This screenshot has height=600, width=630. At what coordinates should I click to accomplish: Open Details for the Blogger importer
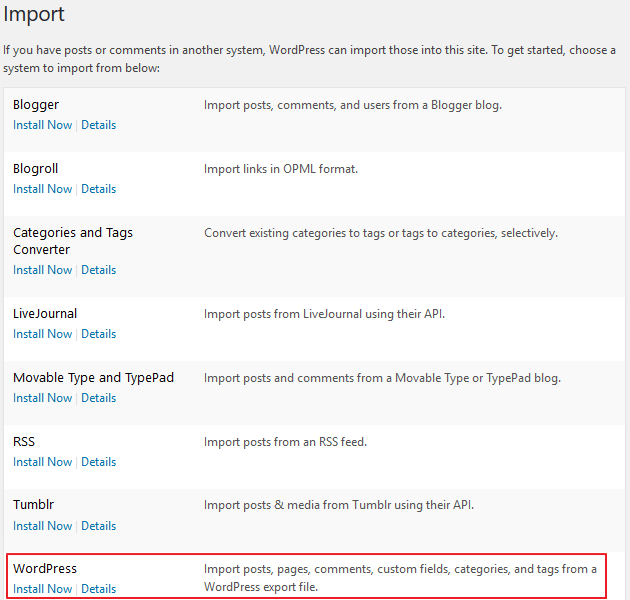click(x=98, y=125)
